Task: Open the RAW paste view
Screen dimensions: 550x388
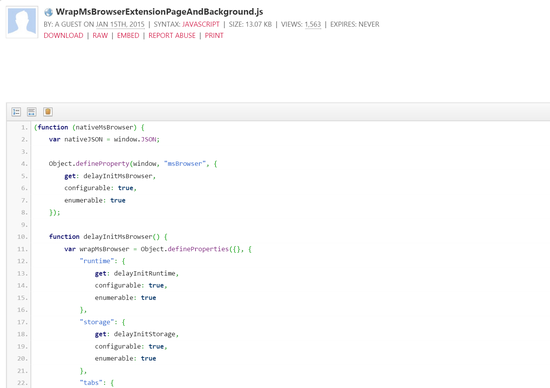Action: 100,35
